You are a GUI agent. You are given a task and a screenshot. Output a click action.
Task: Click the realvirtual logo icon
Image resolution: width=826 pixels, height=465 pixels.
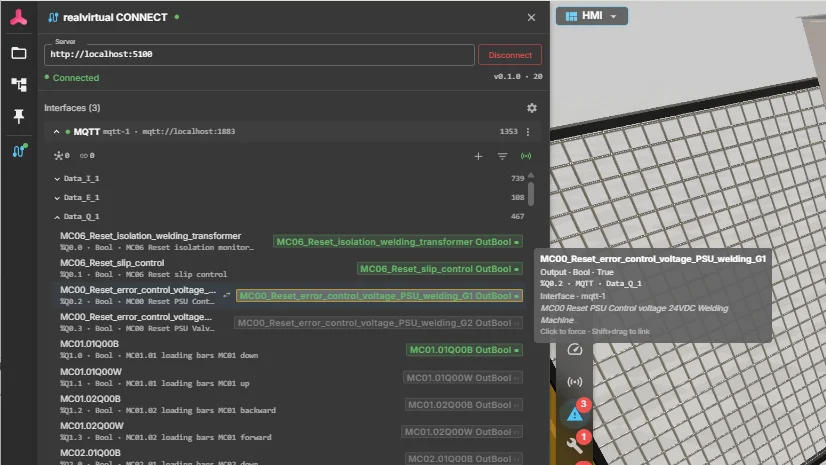coord(18,17)
